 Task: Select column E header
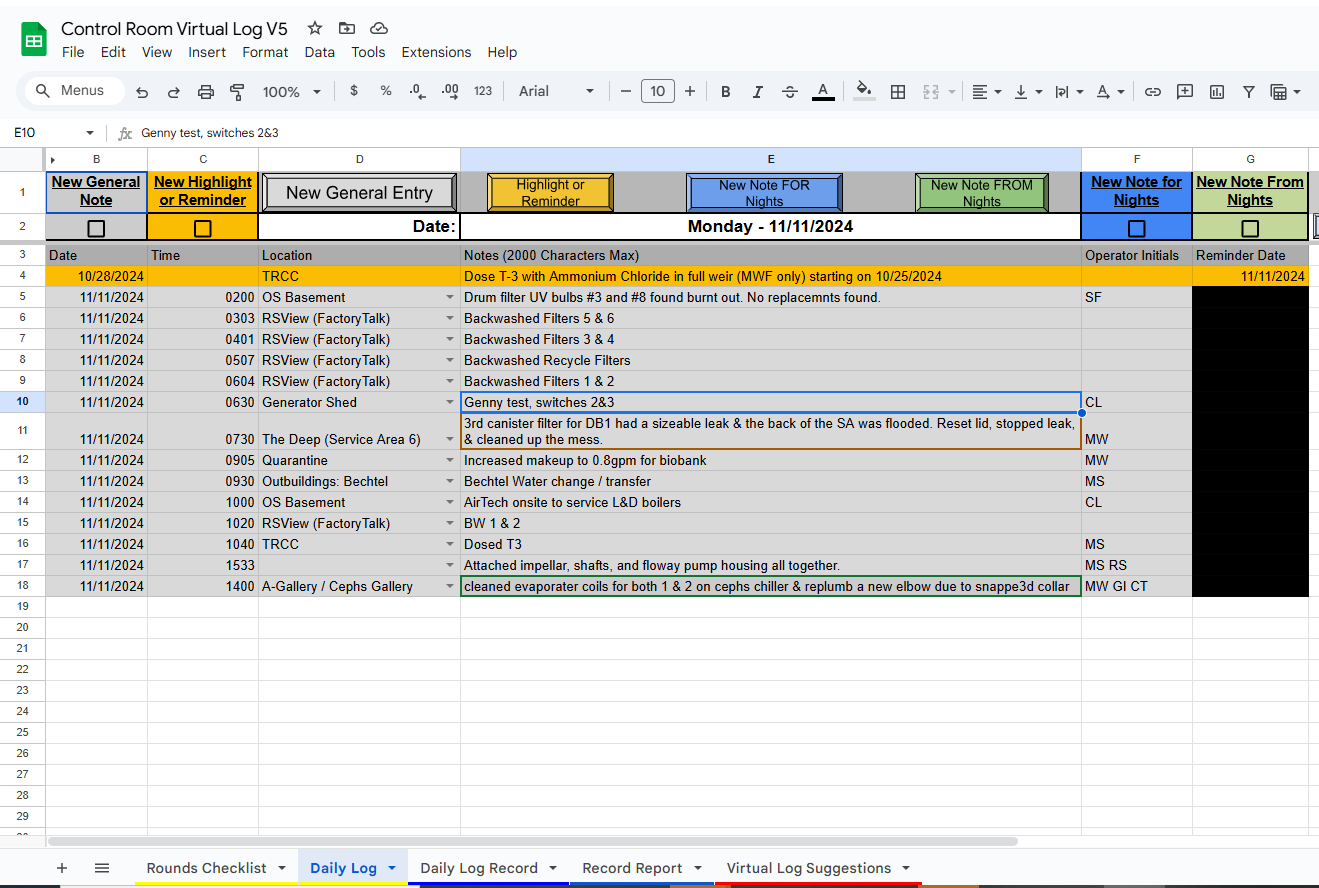click(x=771, y=159)
